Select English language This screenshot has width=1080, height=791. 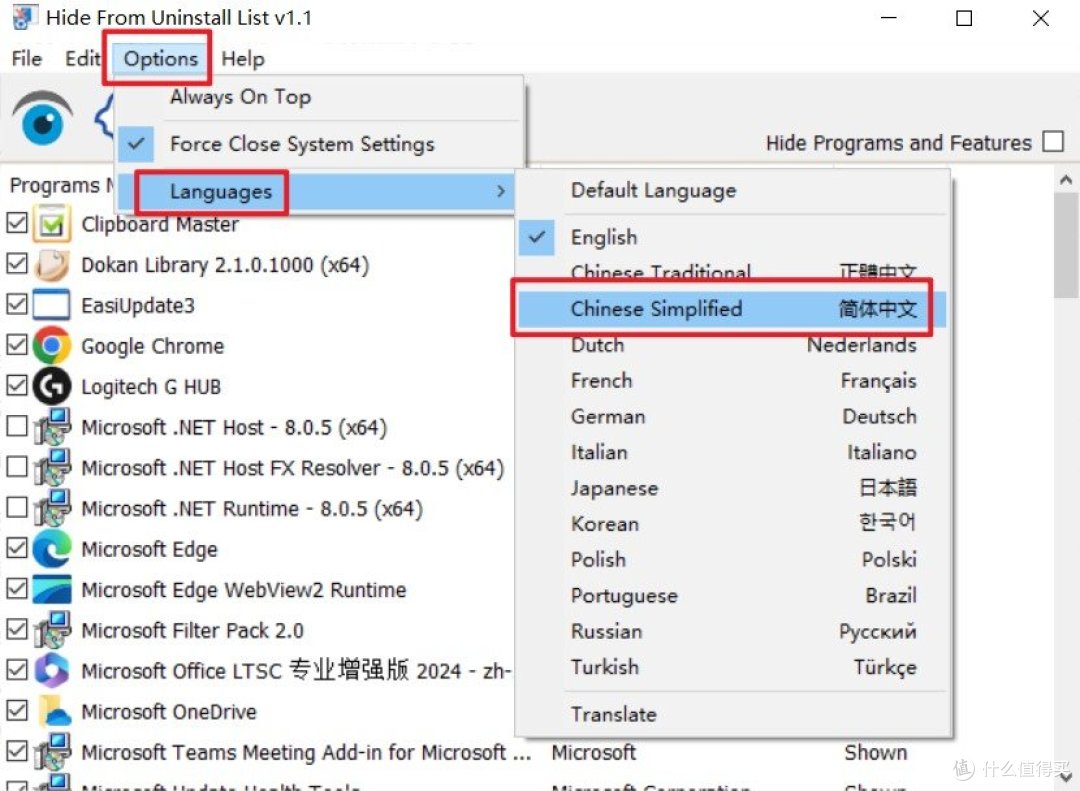pyautogui.click(x=732, y=238)
